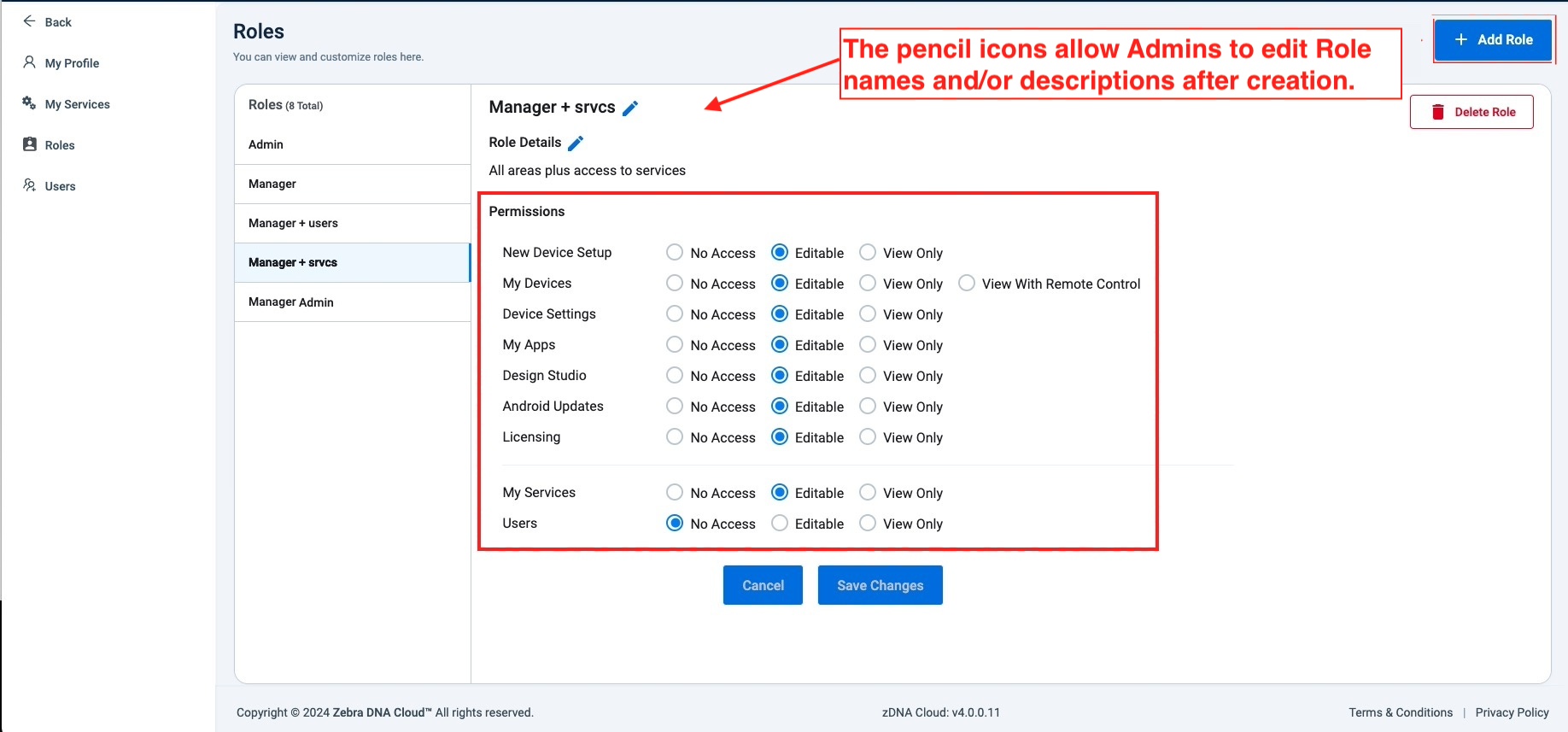
Task: Click the Back arrow icon
Action: tap(29, 21)
